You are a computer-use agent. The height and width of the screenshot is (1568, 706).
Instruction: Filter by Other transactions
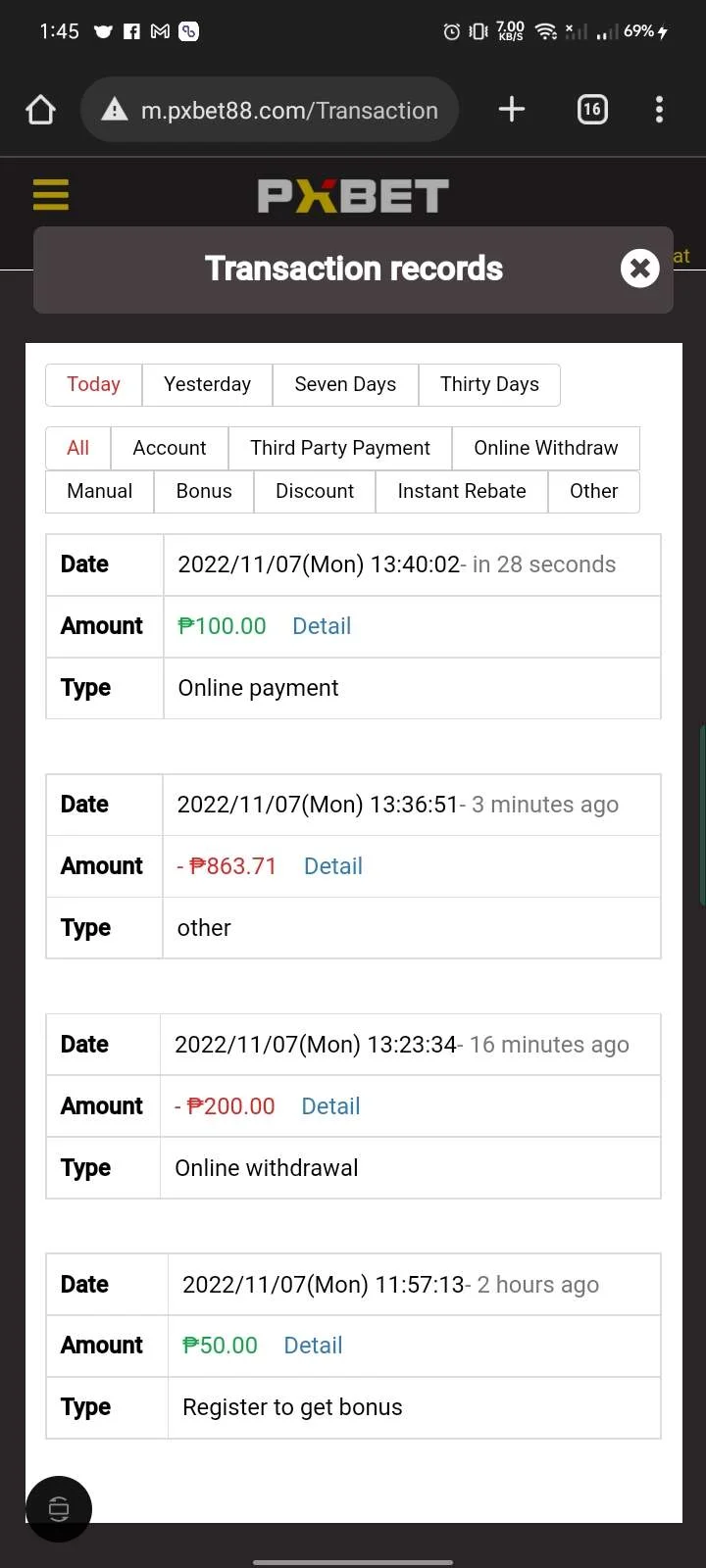point(594,491)
